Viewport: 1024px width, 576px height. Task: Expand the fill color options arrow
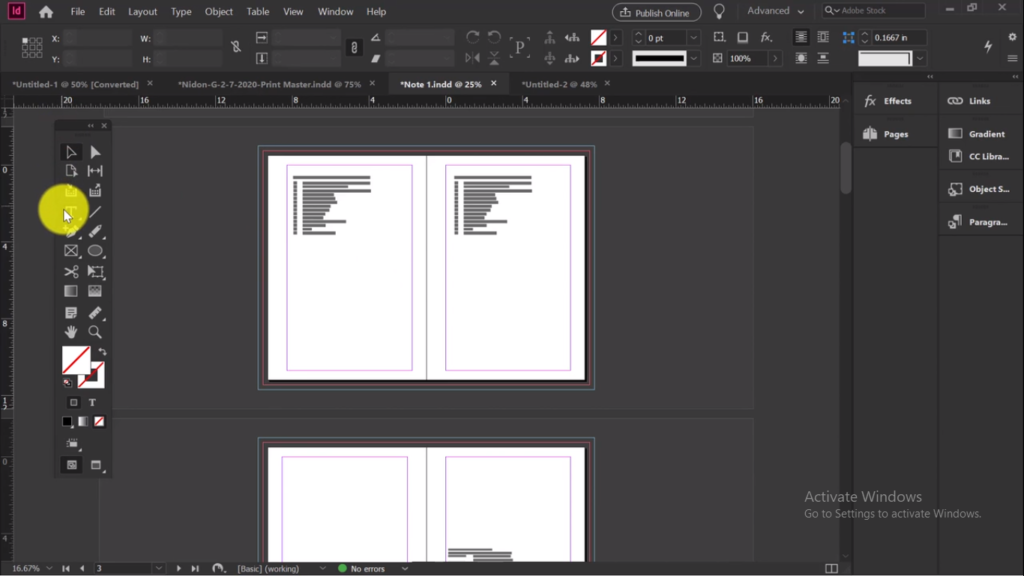[615, 38]
